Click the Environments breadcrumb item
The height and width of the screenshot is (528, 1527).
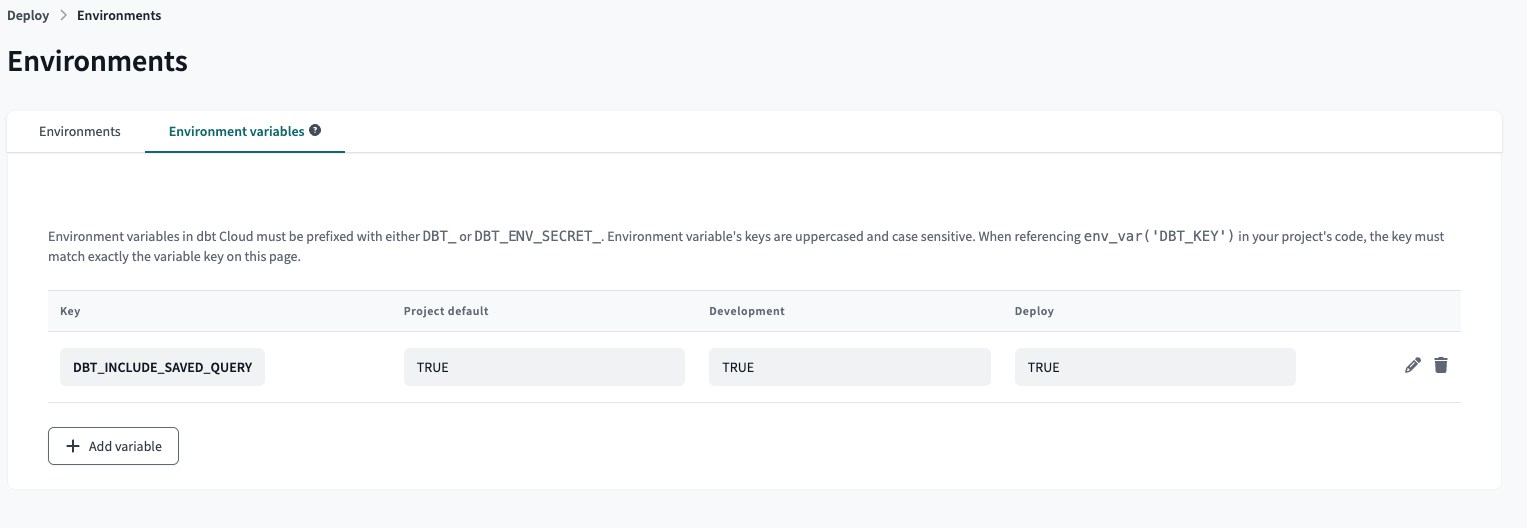click(x=119, y=16)
